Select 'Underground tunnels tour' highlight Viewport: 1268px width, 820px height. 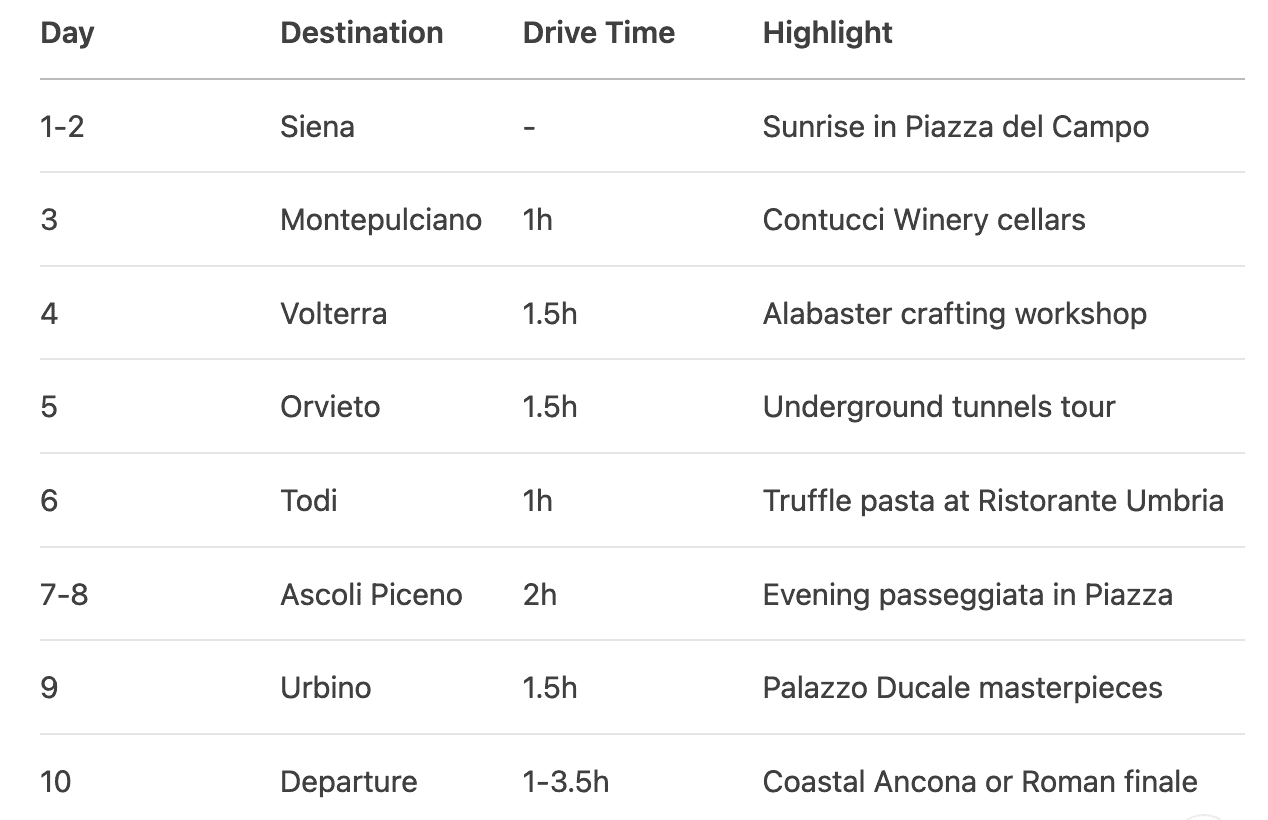[938, 407]
